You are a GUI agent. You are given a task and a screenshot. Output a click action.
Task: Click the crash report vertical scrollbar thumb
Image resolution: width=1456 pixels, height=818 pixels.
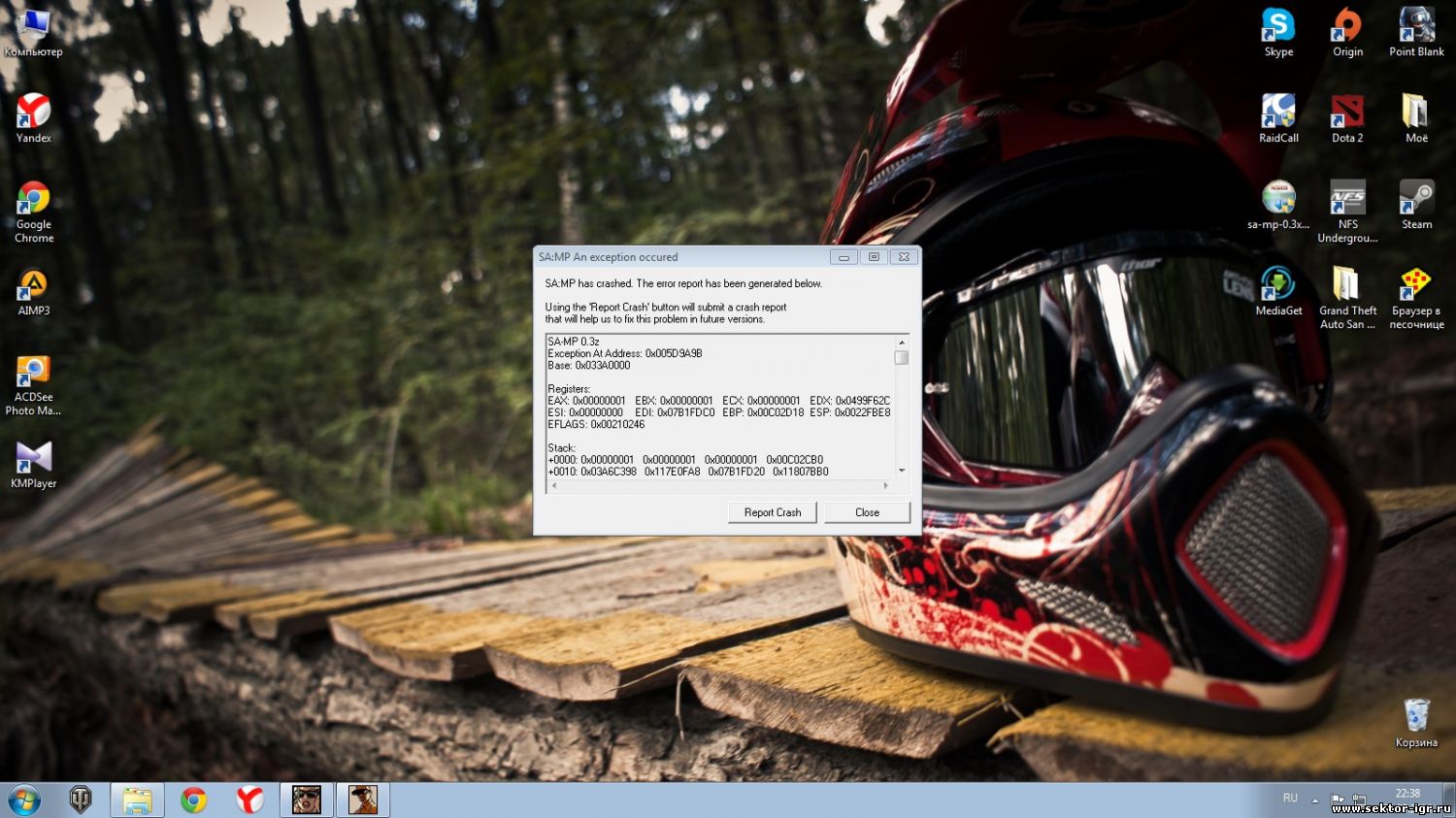[902, 357]
